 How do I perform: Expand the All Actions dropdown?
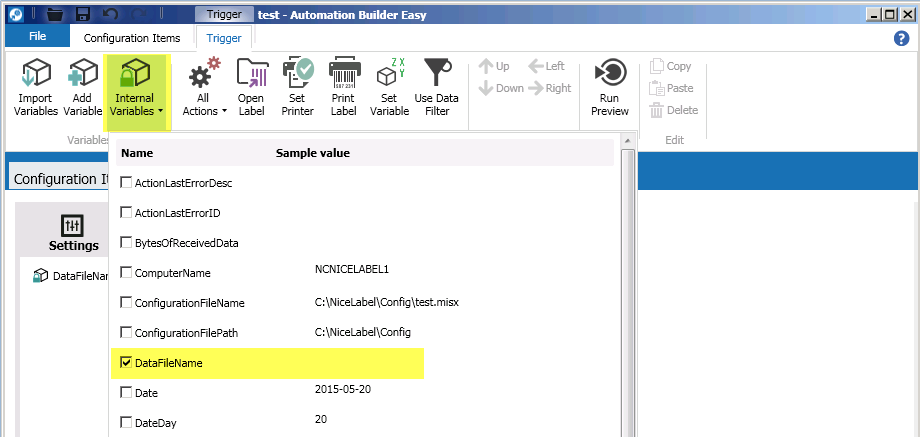tap(206, 92)
